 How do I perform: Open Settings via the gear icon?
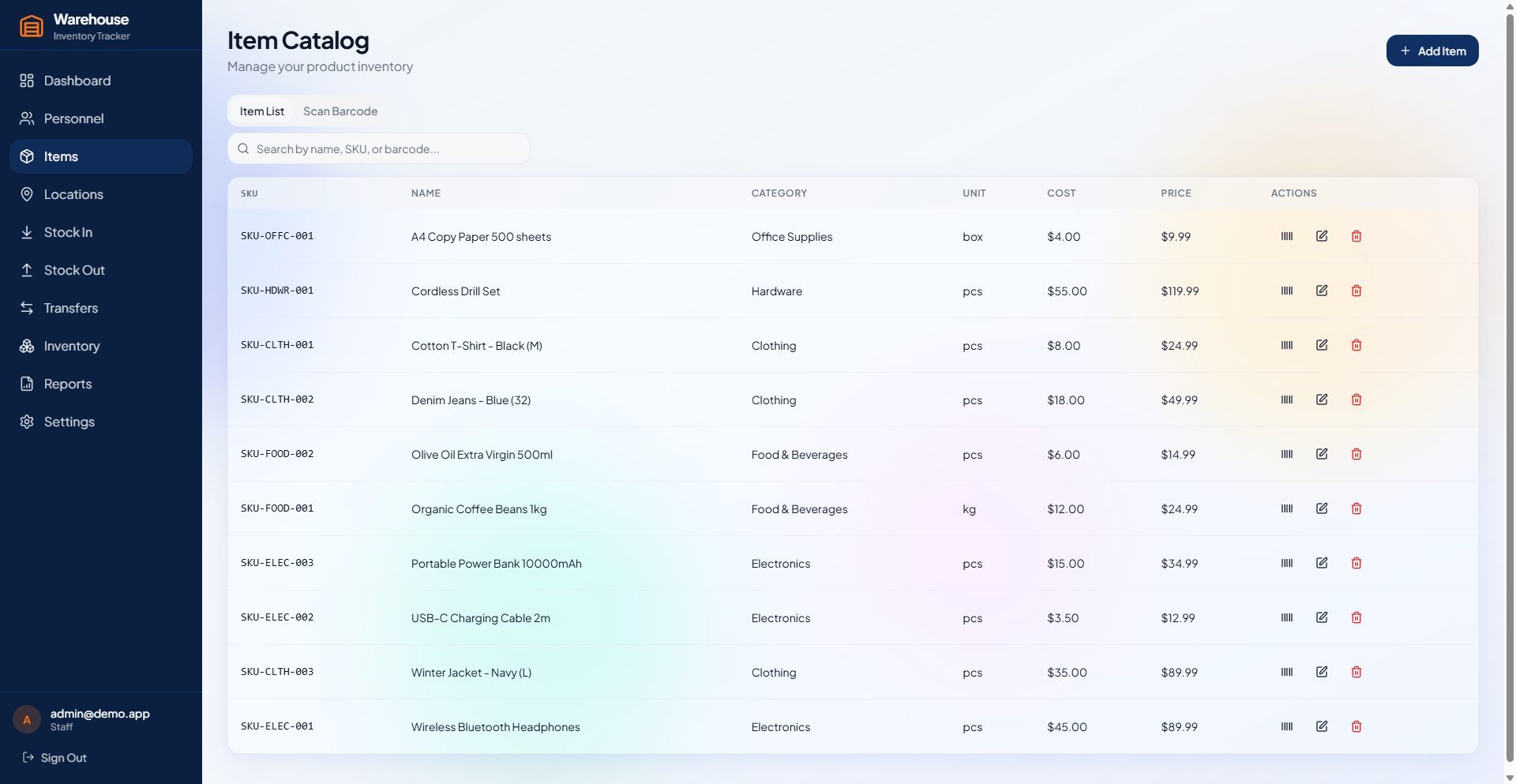point(27,422)
